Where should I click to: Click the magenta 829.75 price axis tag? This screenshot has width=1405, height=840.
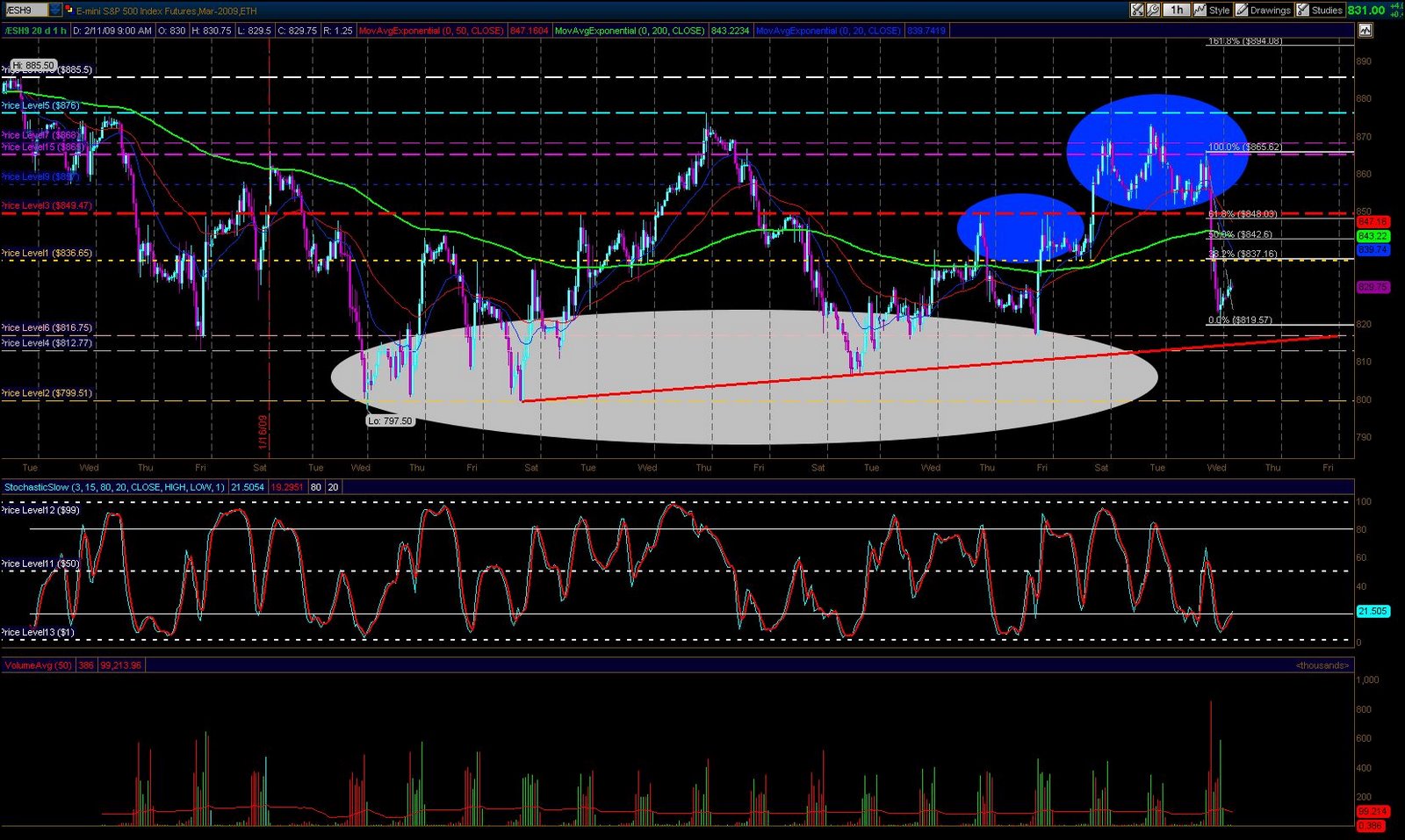pos(1373,287)
